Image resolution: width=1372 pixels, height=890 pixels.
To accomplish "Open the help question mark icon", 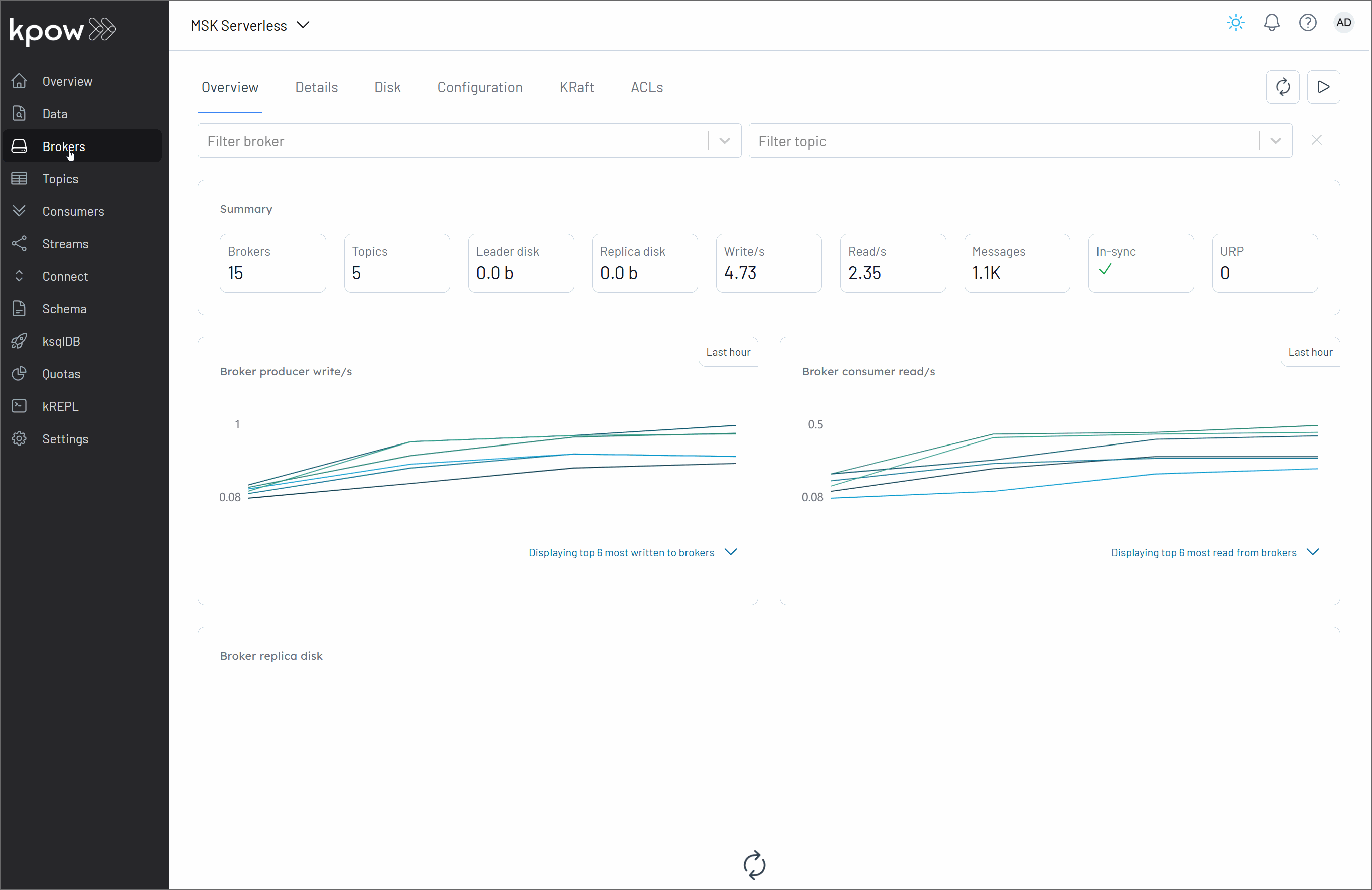I will (x=1307, y=23).
